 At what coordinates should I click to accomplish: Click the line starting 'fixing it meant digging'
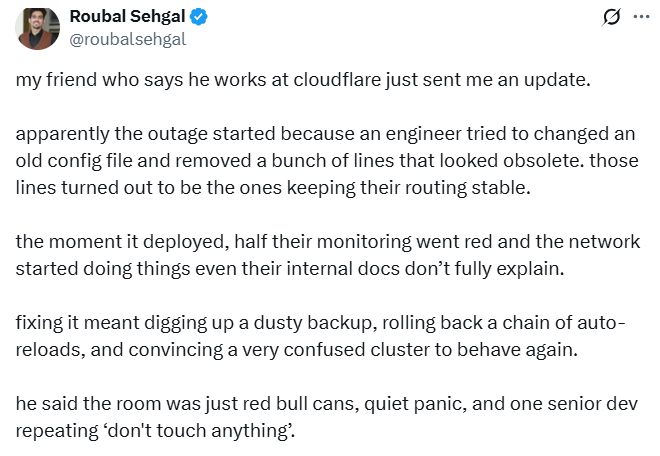click(x=321, y=323)
